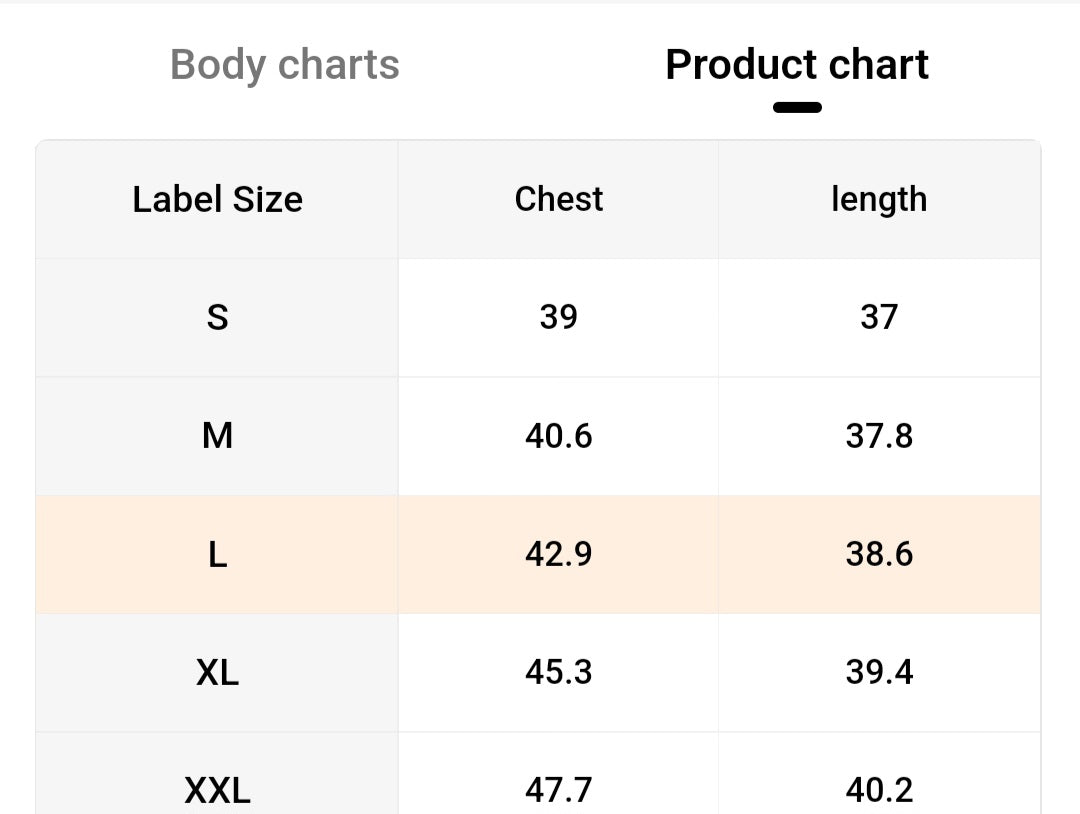Image resolution: width=1080 pixels, height=814 pixels.
Task: Click the Label Size column header
Action: (218, 200)
